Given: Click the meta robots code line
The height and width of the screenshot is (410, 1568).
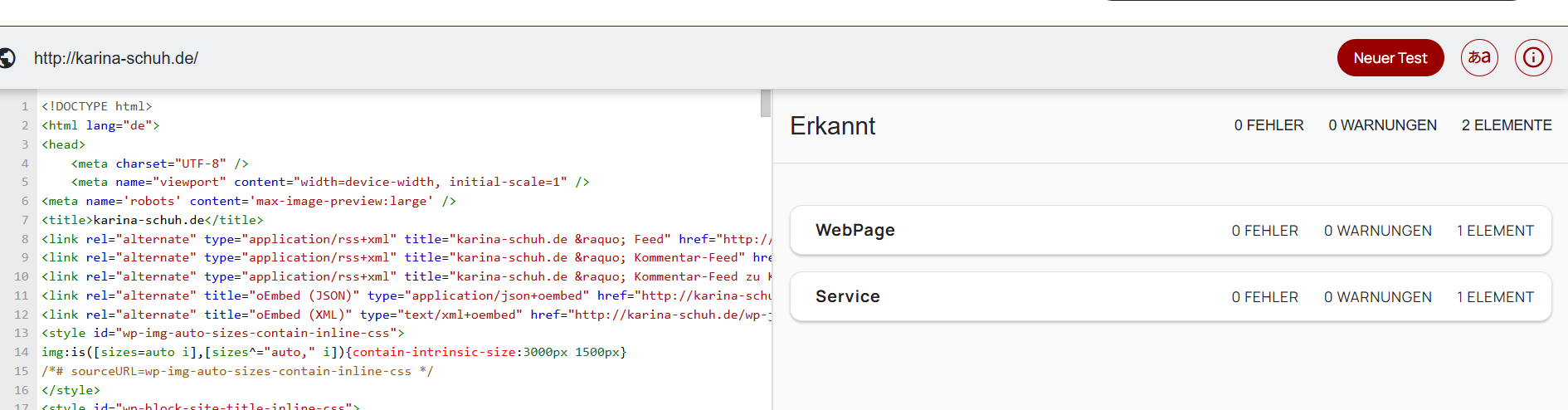Looking at the screenshot, I should pyautogui.click(x=249, y=201).
